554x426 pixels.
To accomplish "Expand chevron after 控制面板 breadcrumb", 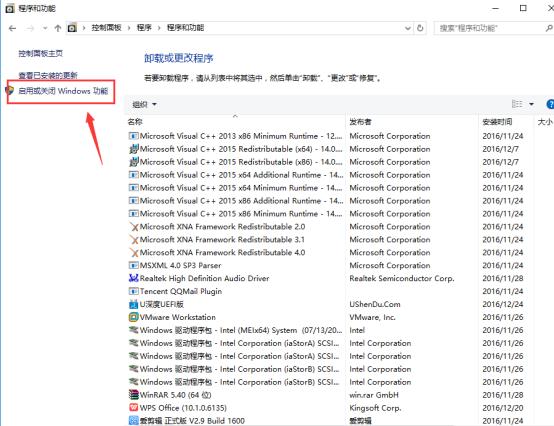I will [x=129, y=28].
